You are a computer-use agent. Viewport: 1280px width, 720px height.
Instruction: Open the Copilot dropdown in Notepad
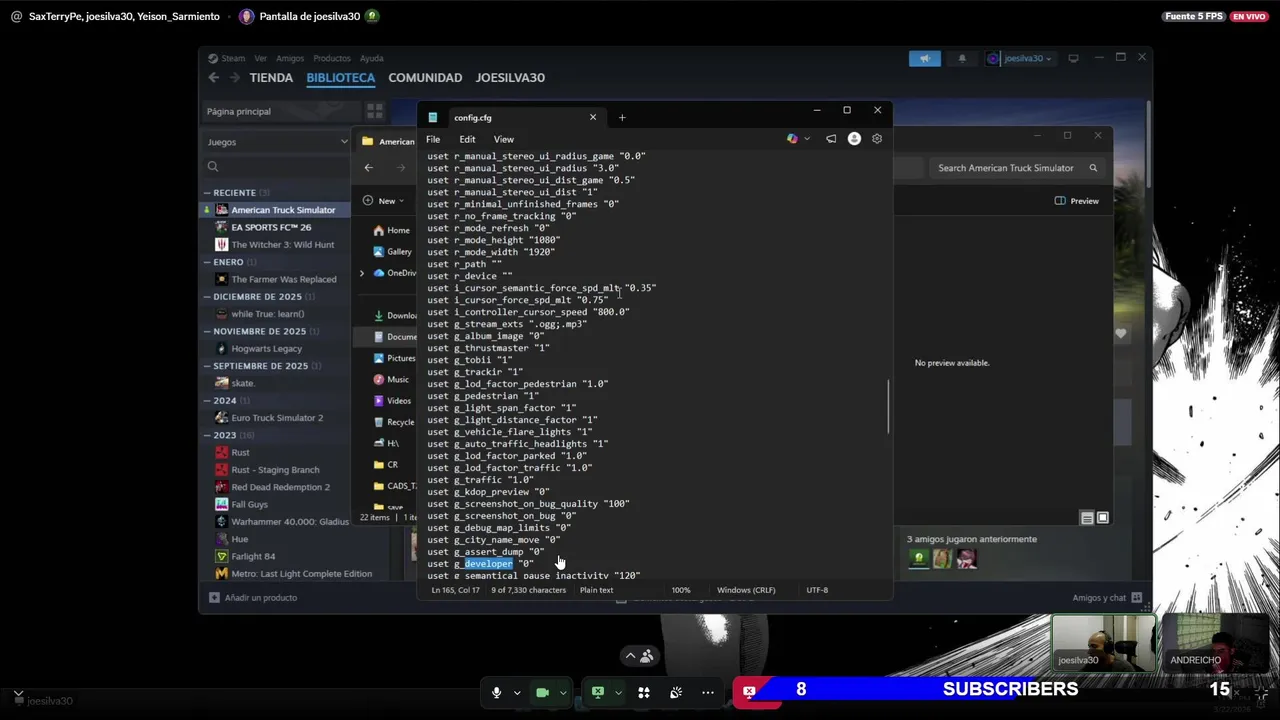click(807, 139)
